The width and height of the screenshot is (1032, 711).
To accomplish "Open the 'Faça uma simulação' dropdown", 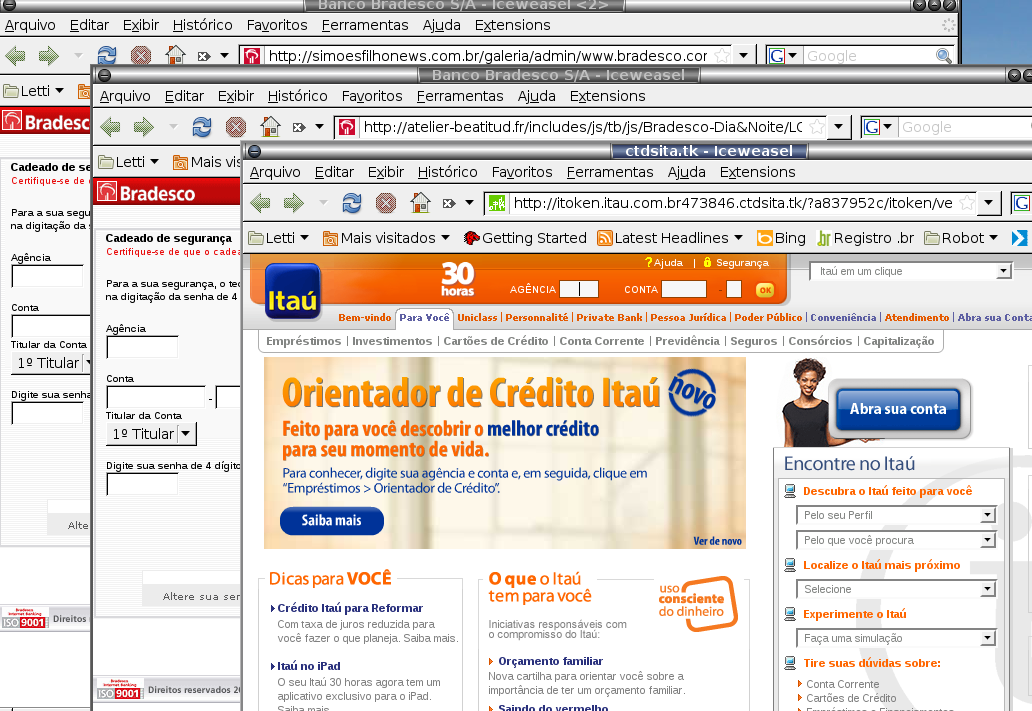I will 896,637.
